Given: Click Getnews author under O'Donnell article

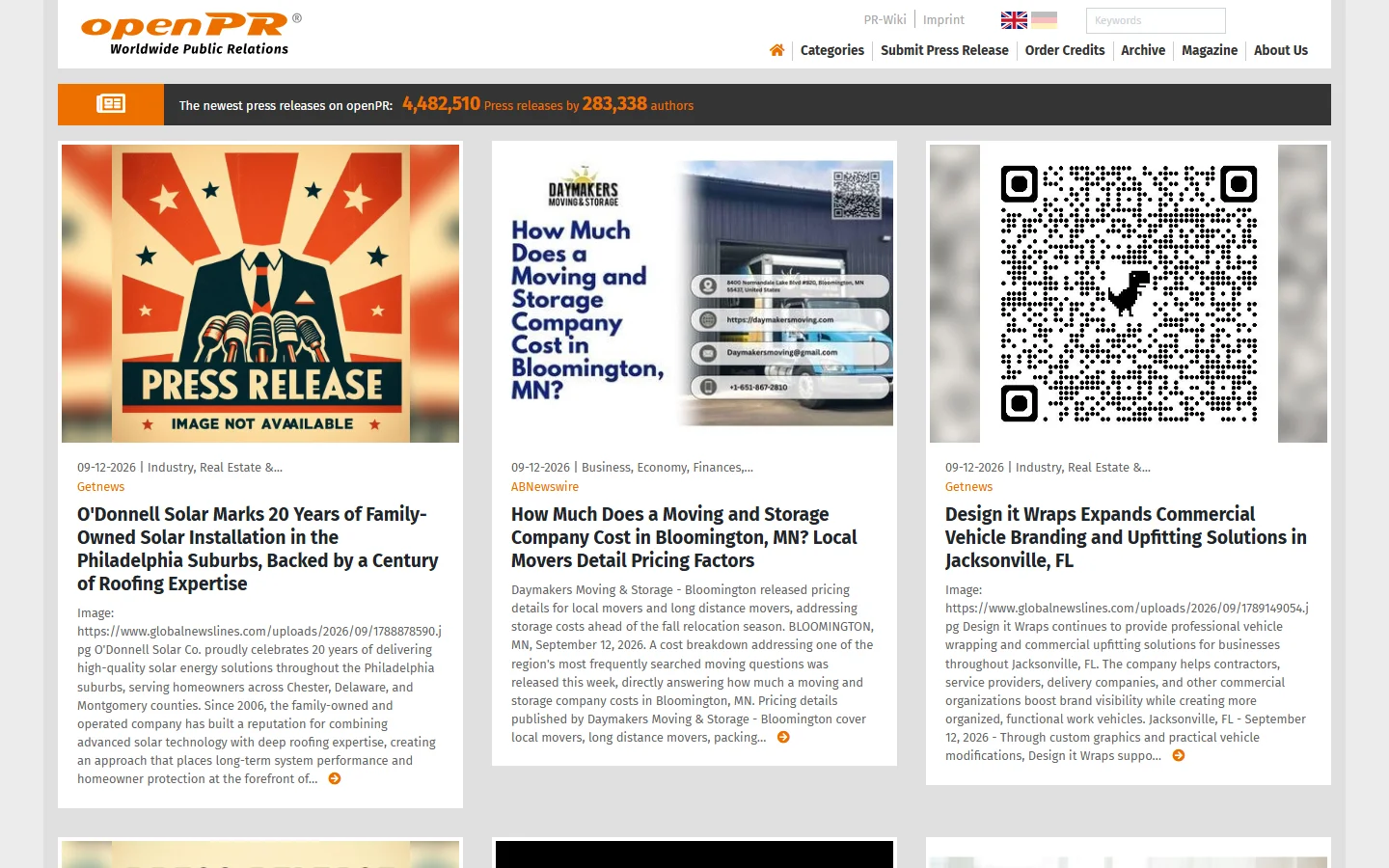Looking at the screenshot, I should pos(100,487).
